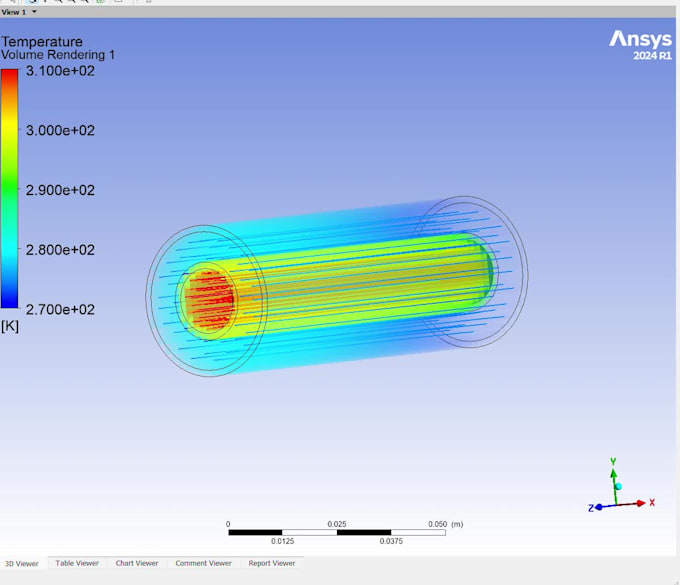Switch to the 3D Viewer tab

[22, 564]
